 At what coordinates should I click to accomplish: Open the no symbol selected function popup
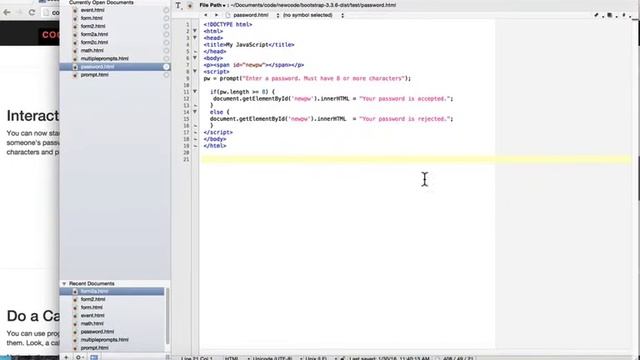click(313, 15)
